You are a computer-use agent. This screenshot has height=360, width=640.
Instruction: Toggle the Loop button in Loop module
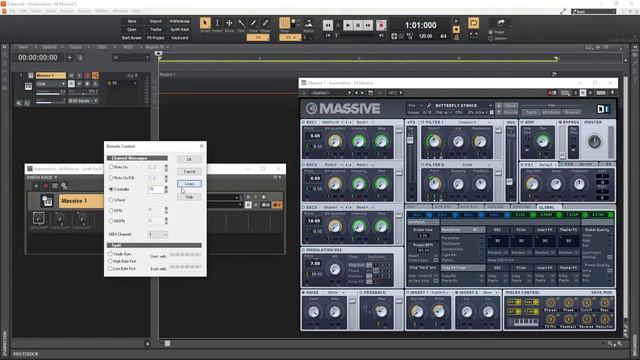pyautogui.click(x=473, y=23)
